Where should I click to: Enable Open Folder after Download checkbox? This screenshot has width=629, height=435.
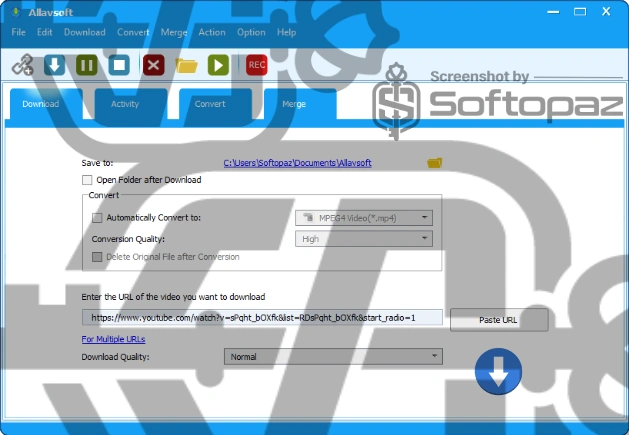point(87,180)
